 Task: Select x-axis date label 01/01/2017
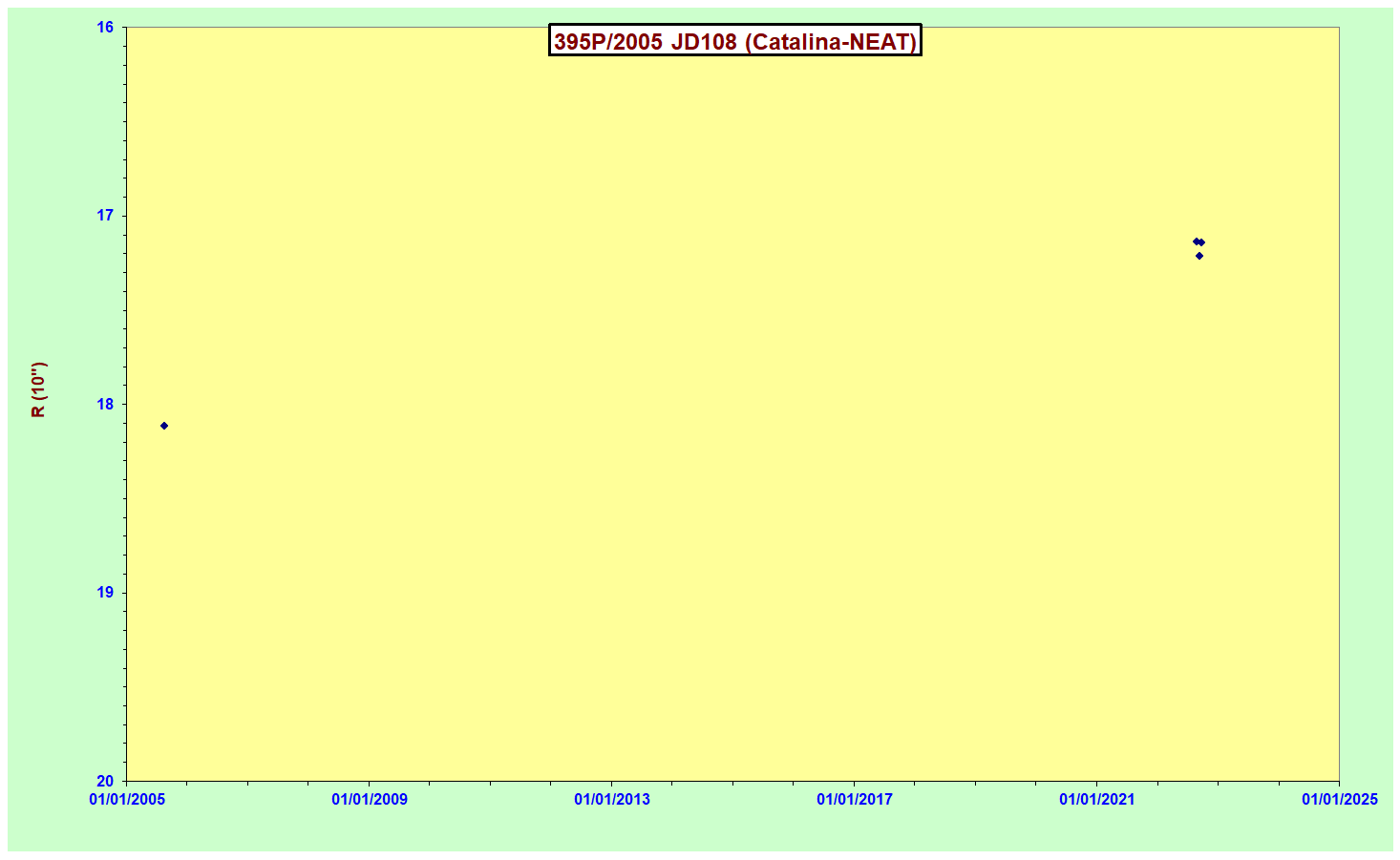[x=855, y=799]
